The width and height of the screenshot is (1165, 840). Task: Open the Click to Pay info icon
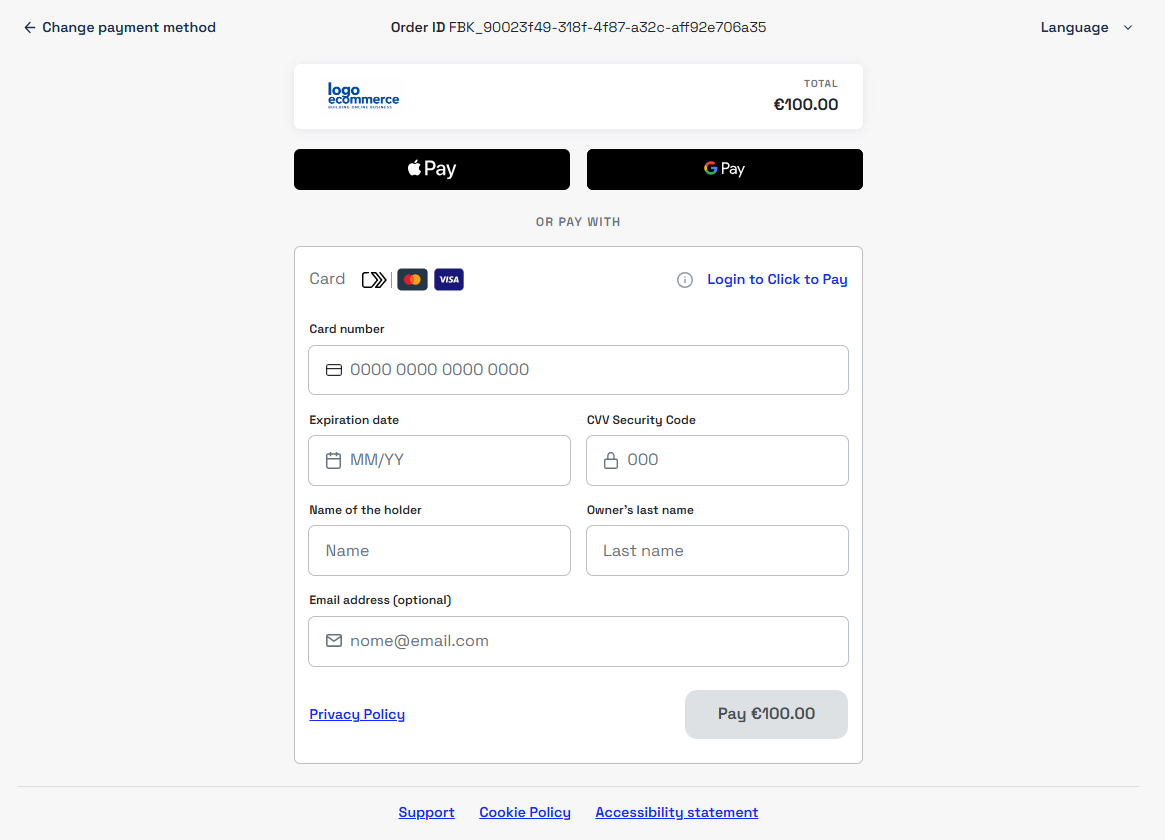click(x=684, y=280)
